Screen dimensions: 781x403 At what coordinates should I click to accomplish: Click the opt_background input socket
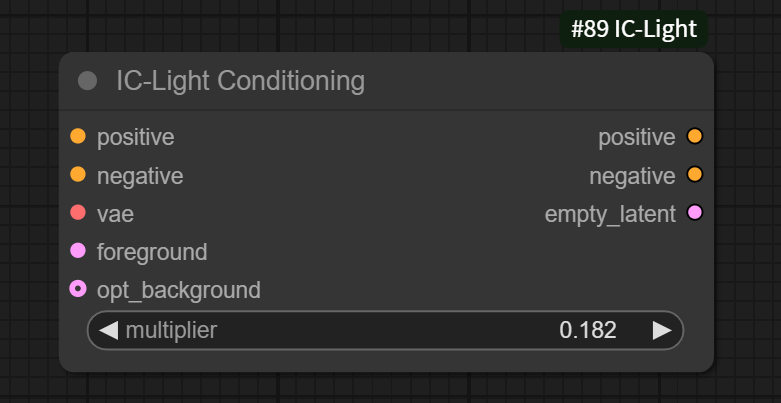coord(78,289)
